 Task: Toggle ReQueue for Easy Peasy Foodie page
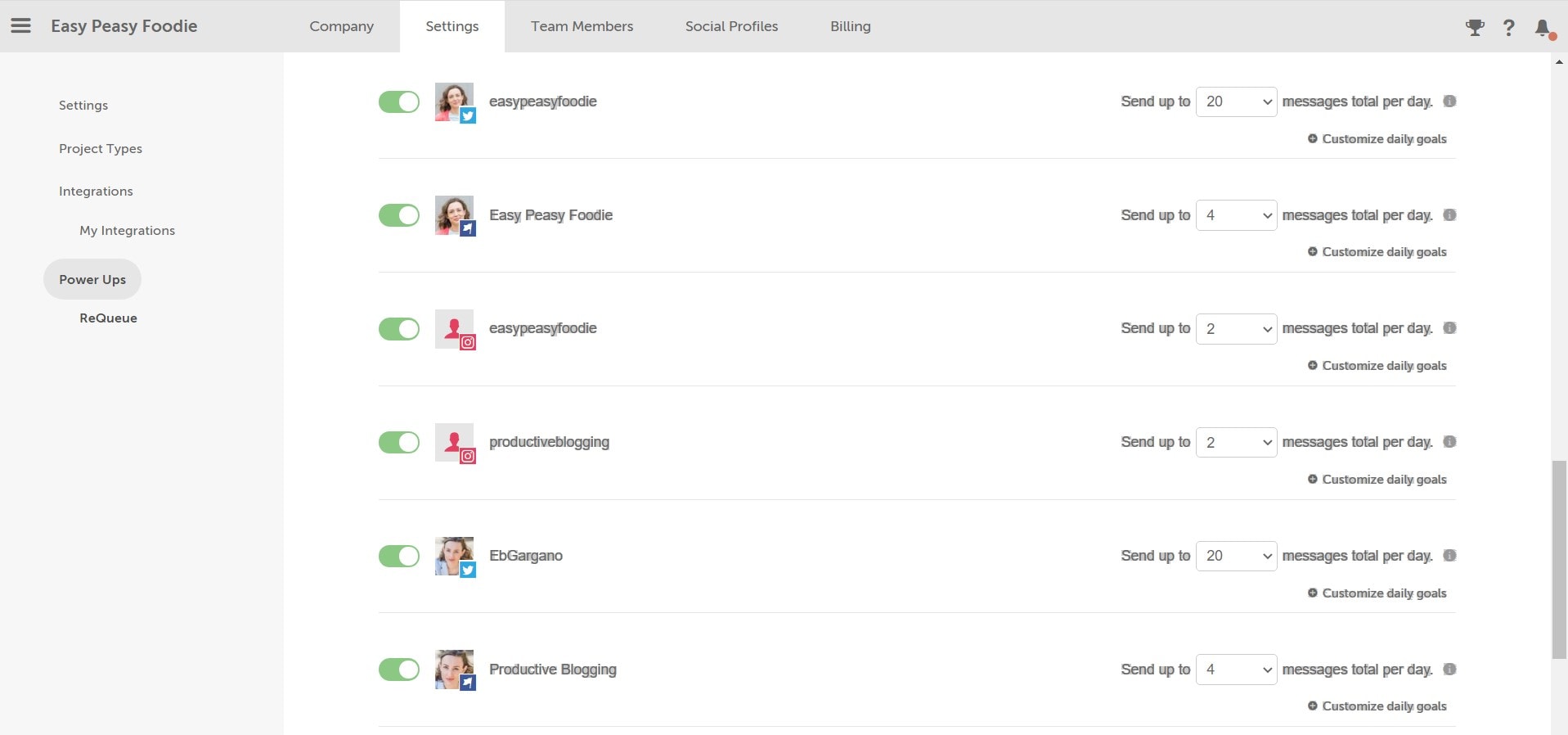coord(399,215)
